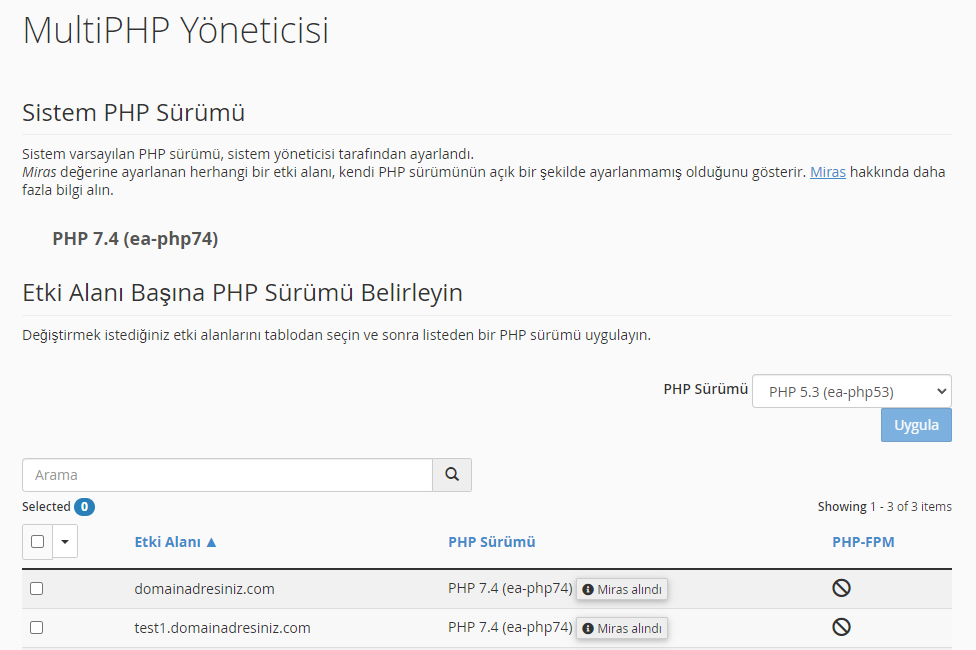
Task: Sort the table by PHP-FPM column
Action: click(862, 541)
